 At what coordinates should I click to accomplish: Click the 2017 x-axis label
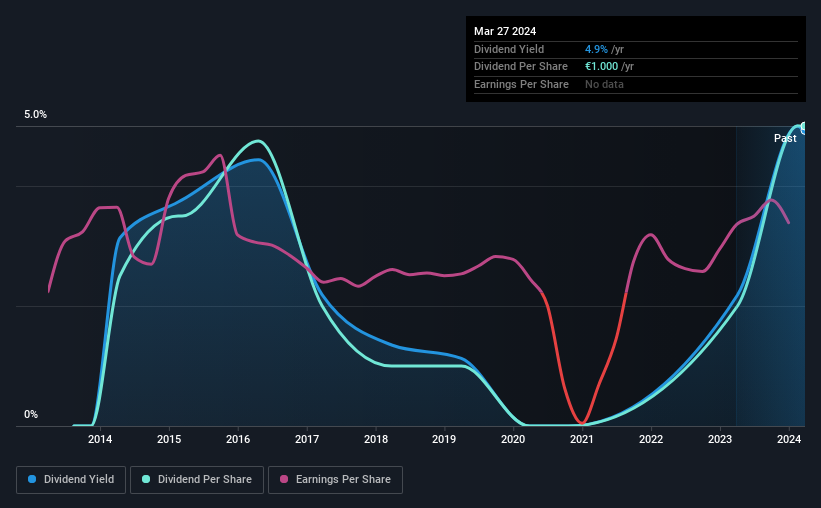coord(307,439)
